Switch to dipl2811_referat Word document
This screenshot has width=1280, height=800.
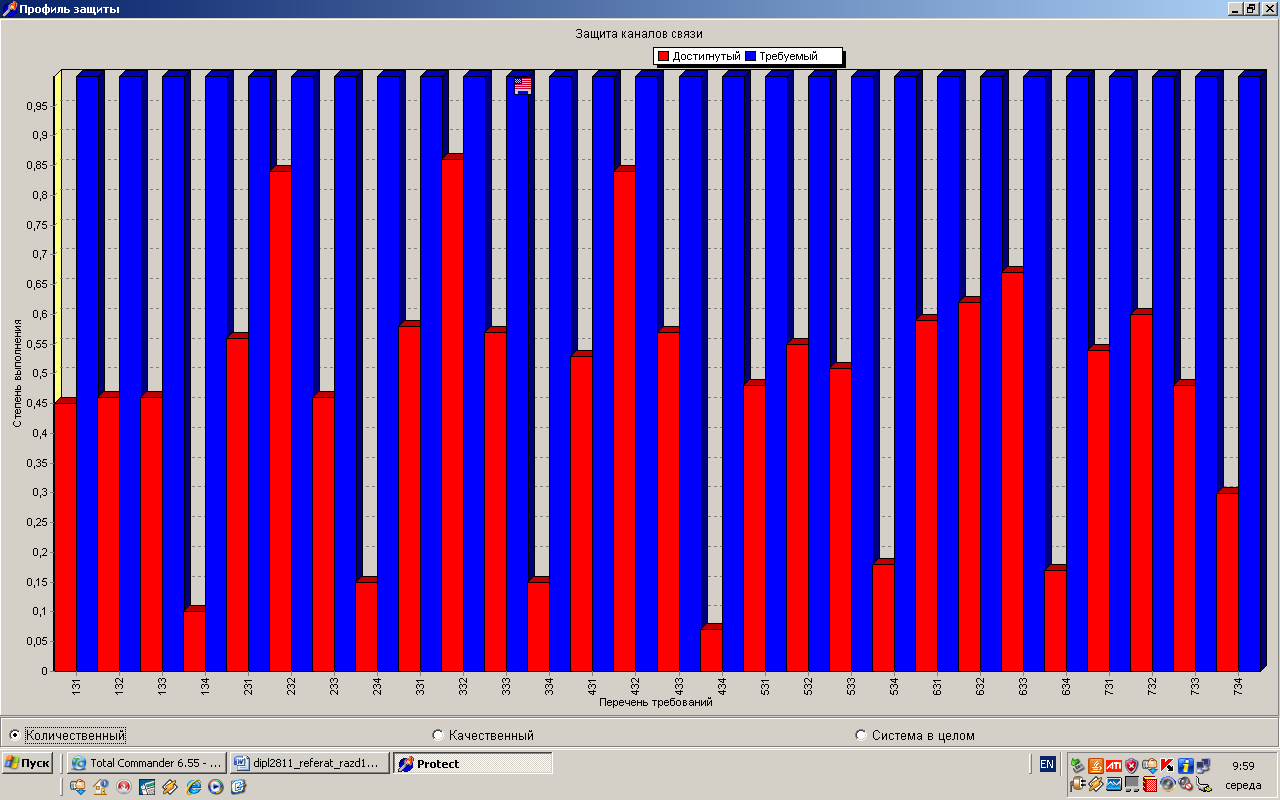(x=309, y=764)
